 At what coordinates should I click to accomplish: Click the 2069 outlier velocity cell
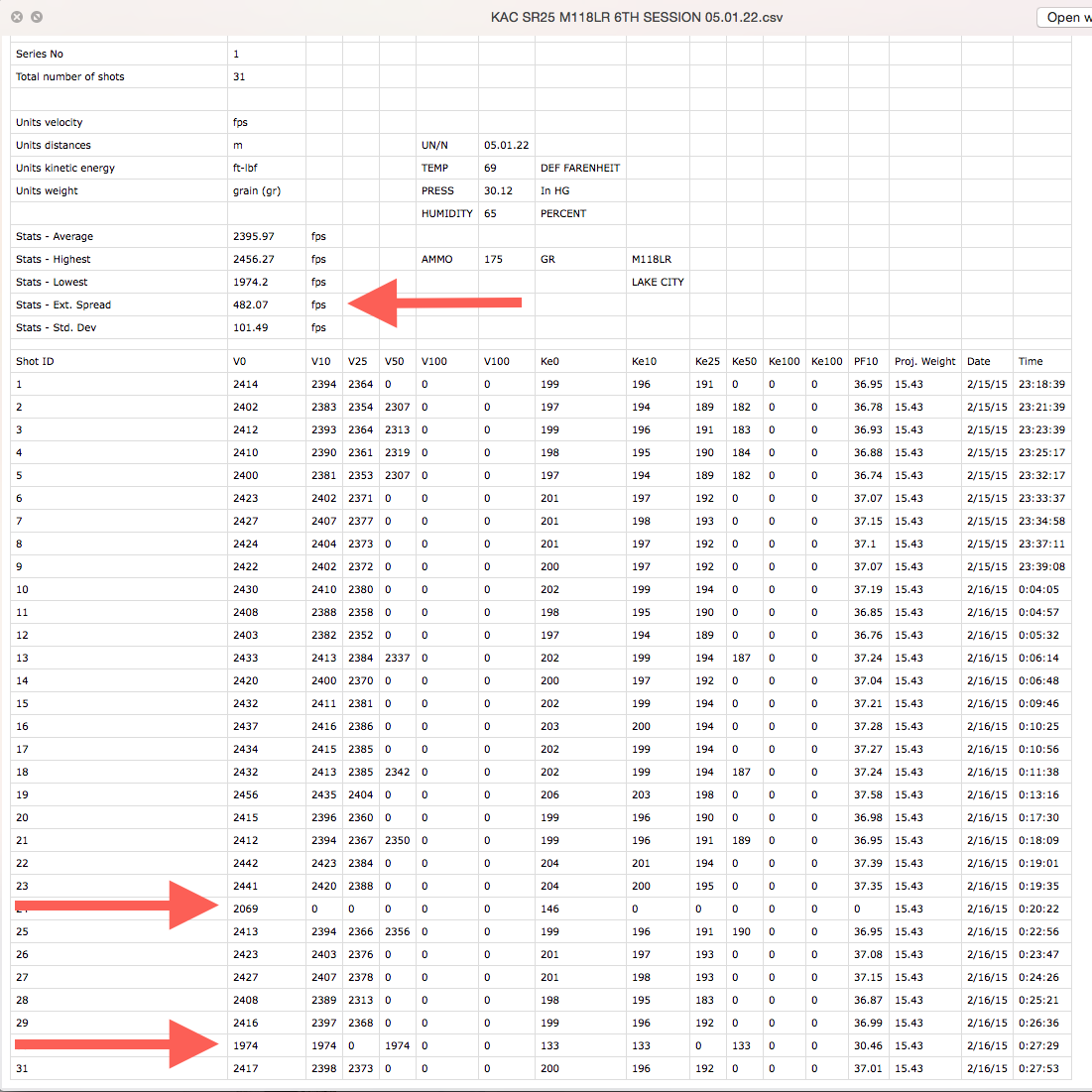click(x=245, y=909)
